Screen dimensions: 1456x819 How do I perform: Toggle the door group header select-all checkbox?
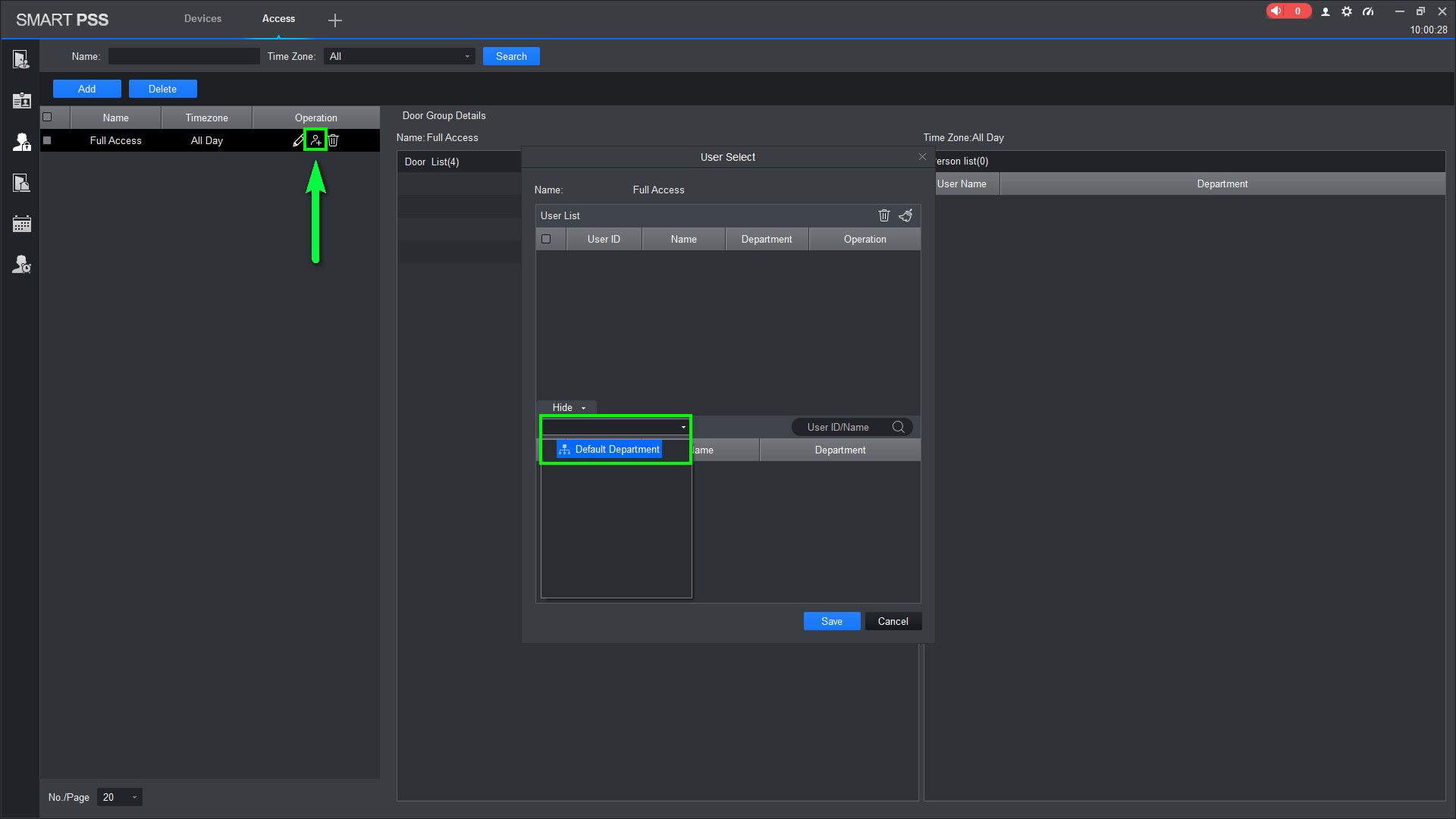47,117
